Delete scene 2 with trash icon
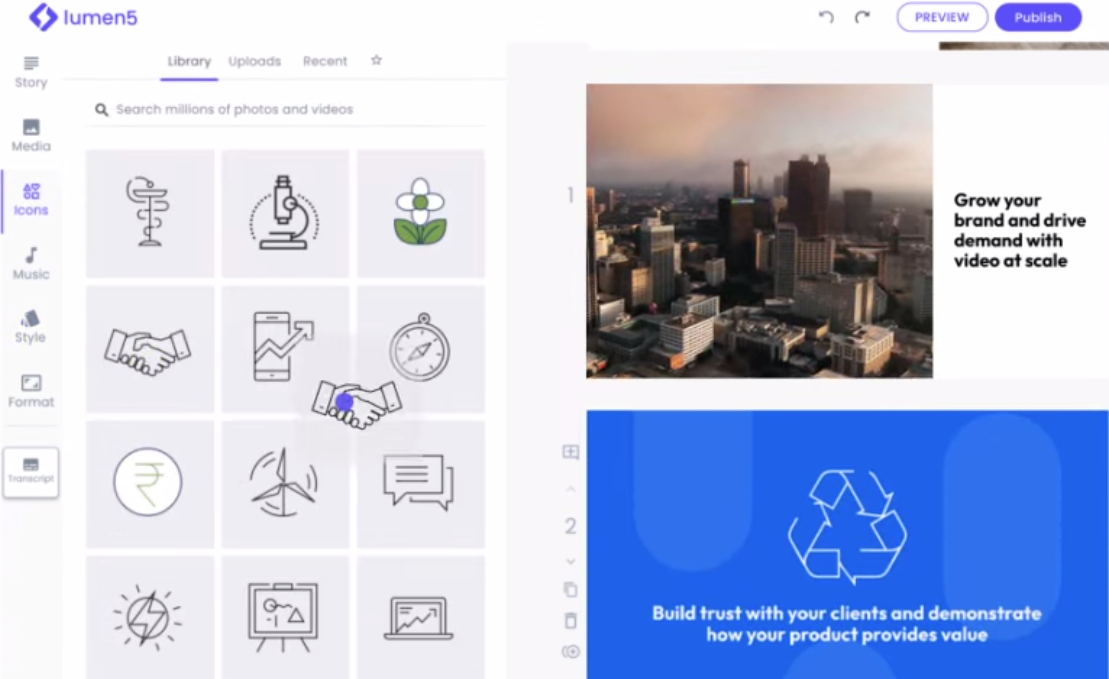The width and height of the screenshot is (1109, 679). [x=570, y=621]
